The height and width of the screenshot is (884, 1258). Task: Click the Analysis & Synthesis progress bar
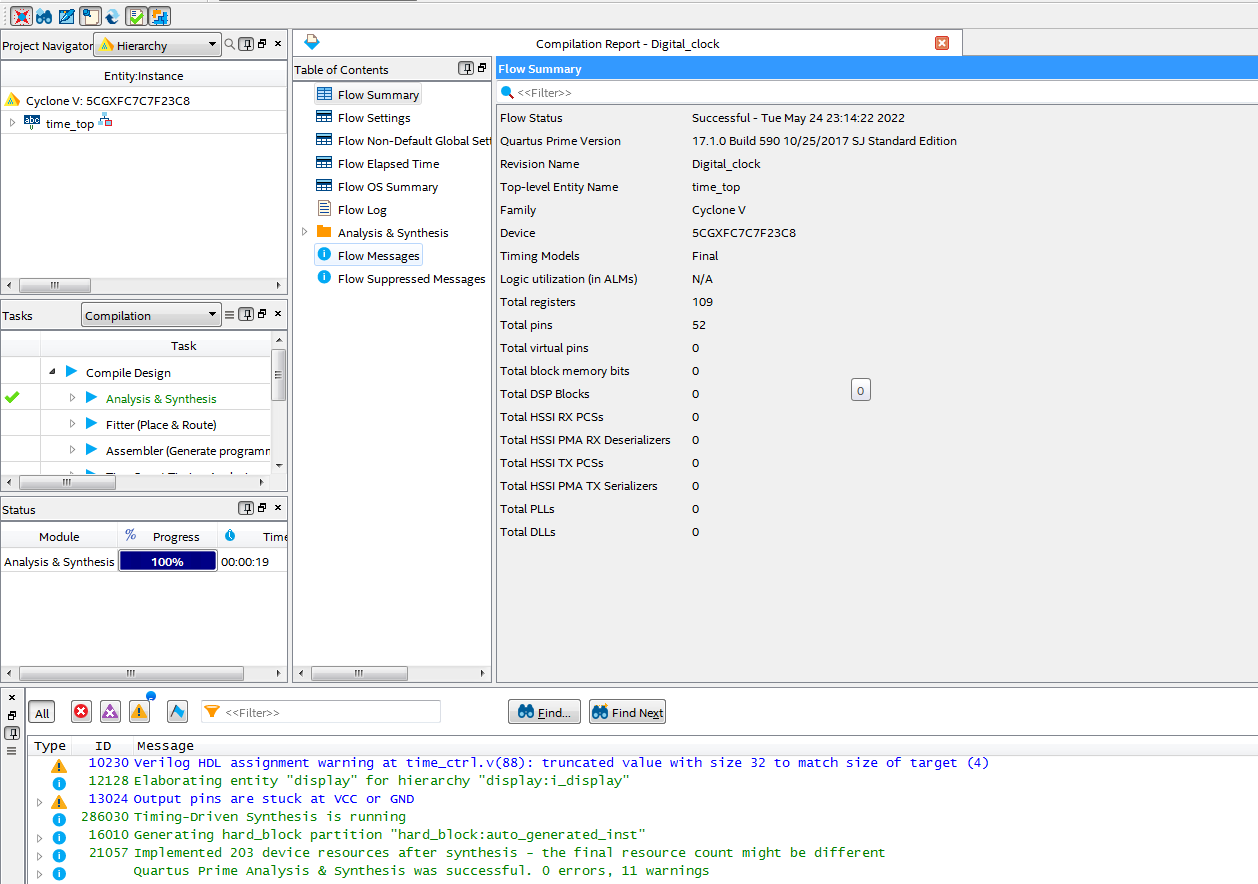point(167,561)
